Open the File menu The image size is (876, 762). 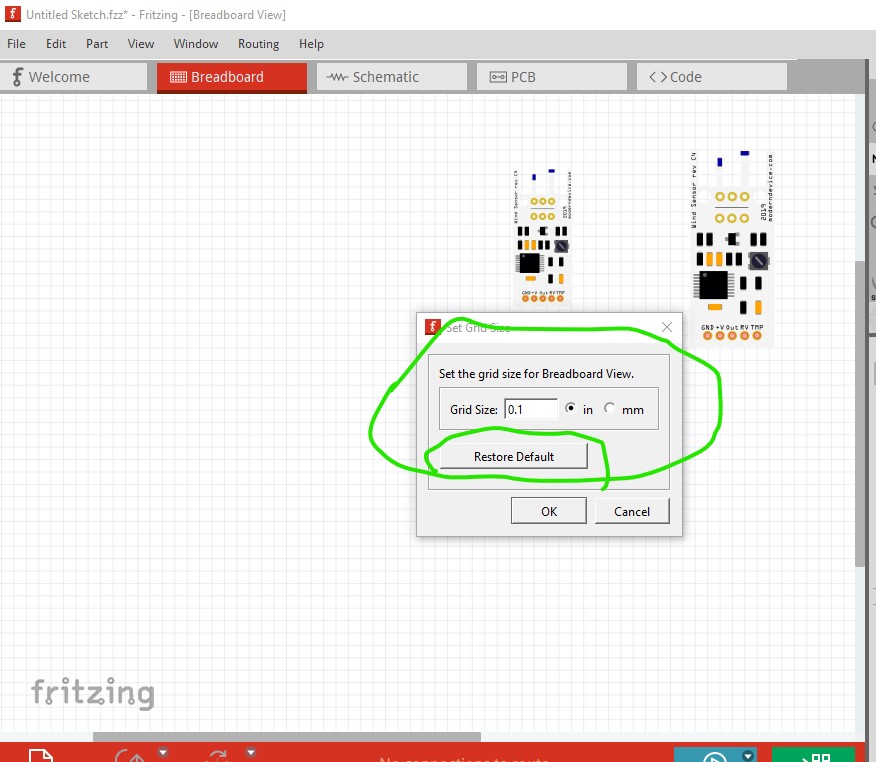coord(16,44)
